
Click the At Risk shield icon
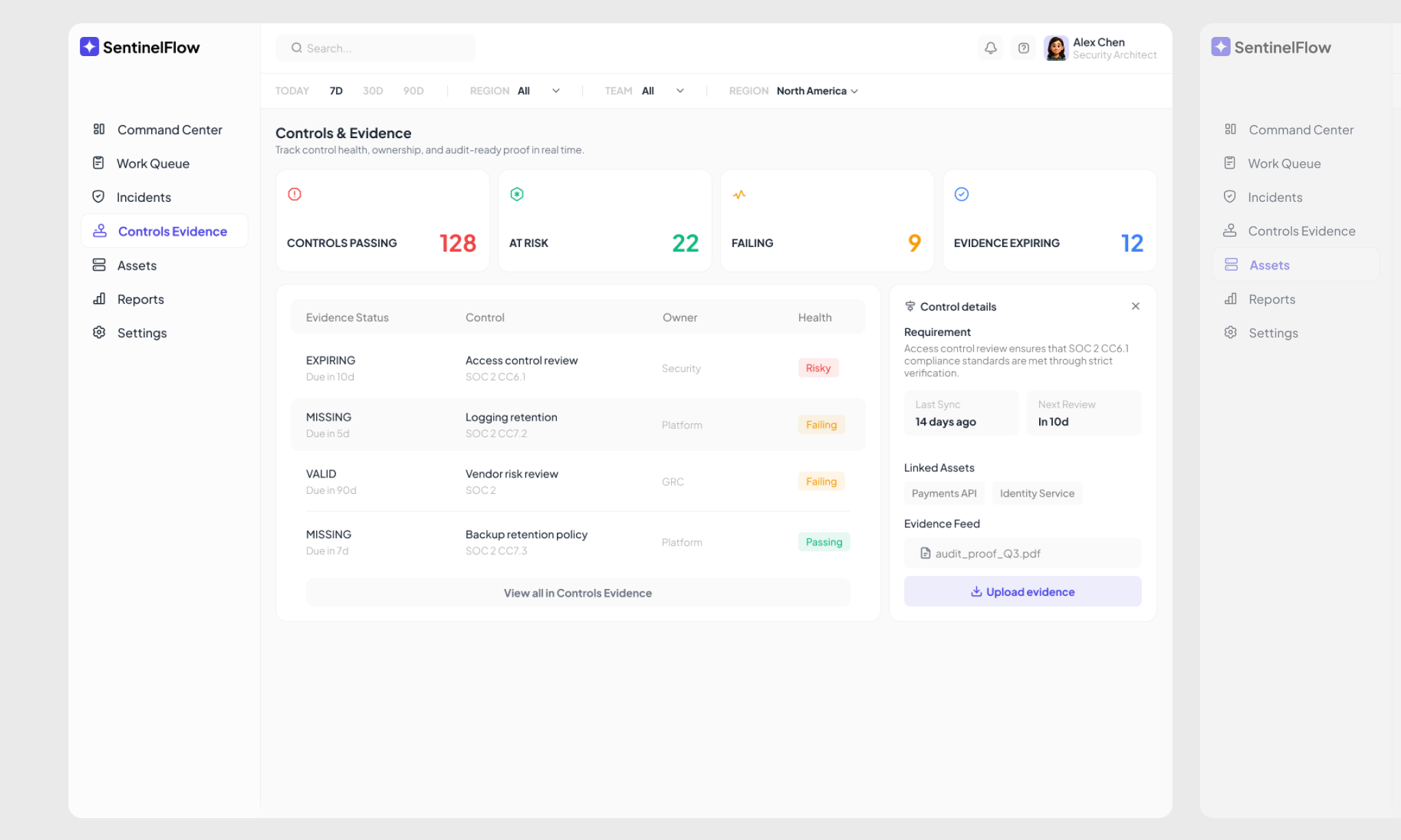(x=516, y=194)
